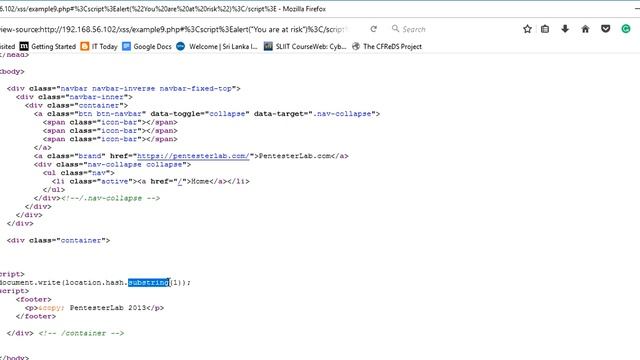Click the window title Mozilla Firefox

tap(304, 9)
